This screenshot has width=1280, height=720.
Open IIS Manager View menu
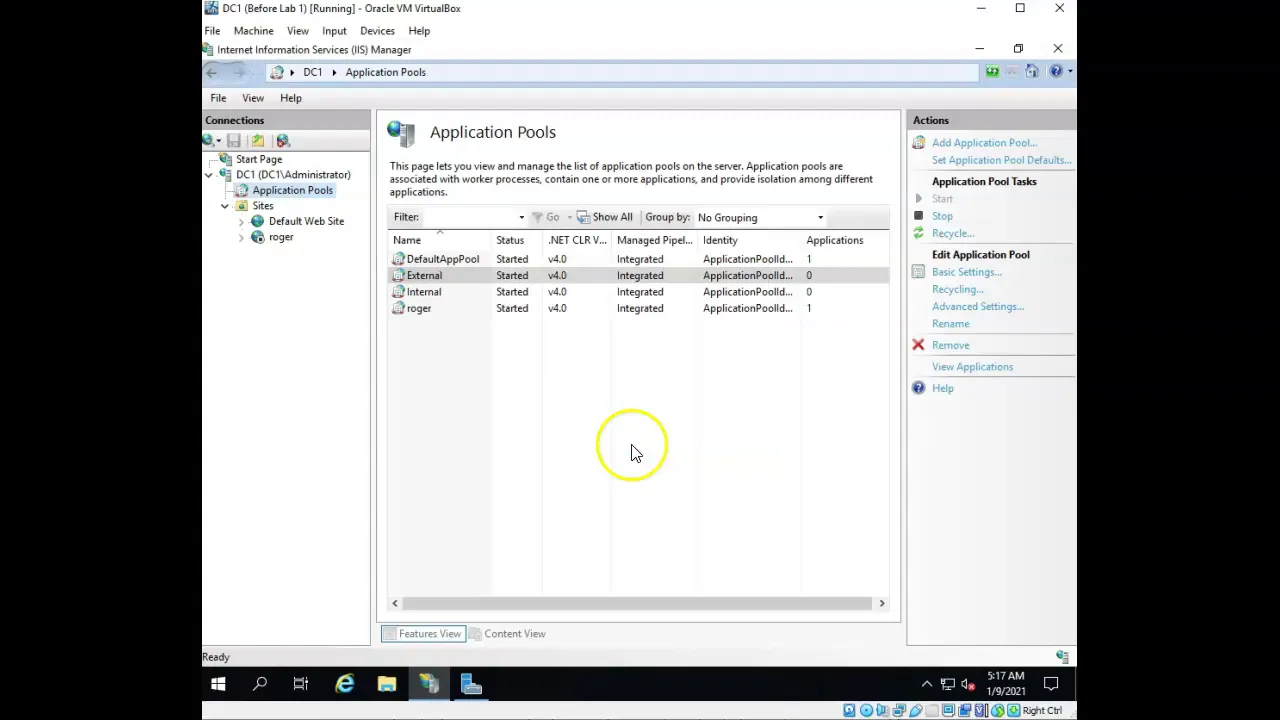pos(252,98)
